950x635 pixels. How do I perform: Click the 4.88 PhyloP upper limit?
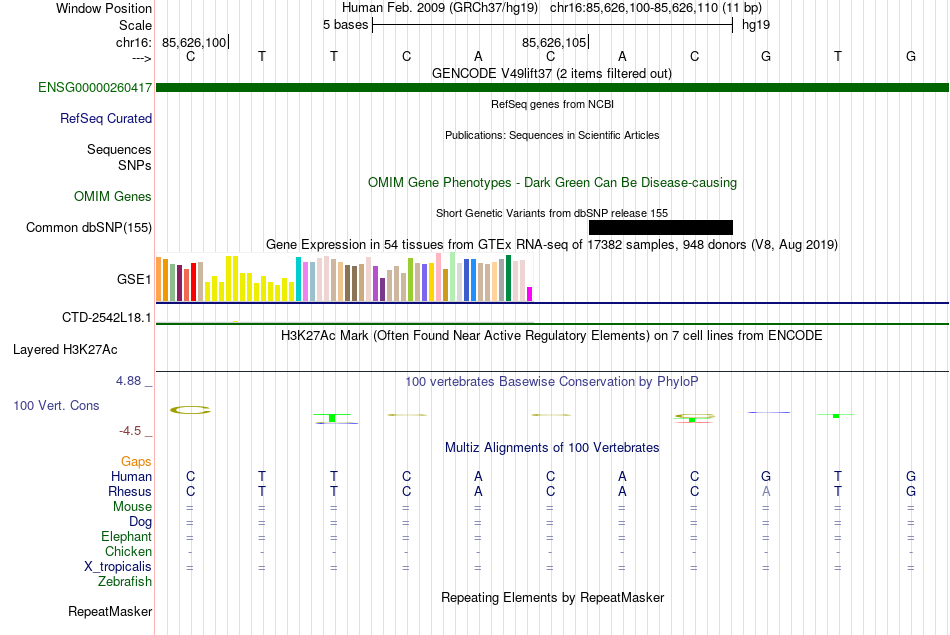(128, 381)
